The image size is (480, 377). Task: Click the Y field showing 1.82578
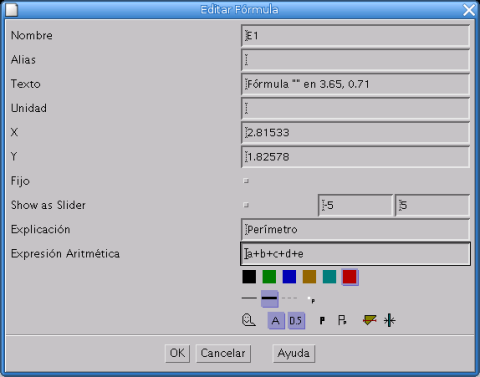click(355, 157)
